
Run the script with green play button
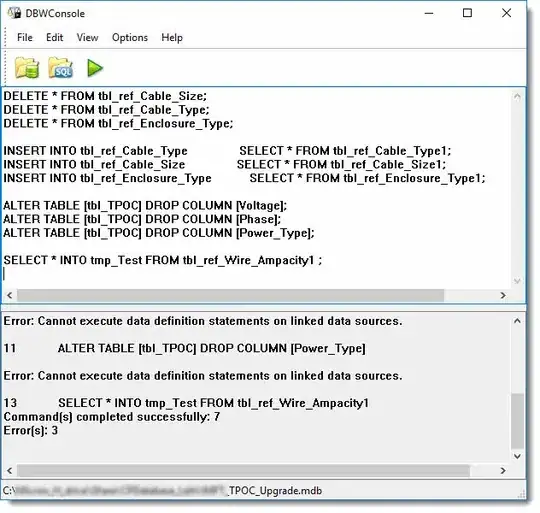pyautogui.click(x=95, y=68)
